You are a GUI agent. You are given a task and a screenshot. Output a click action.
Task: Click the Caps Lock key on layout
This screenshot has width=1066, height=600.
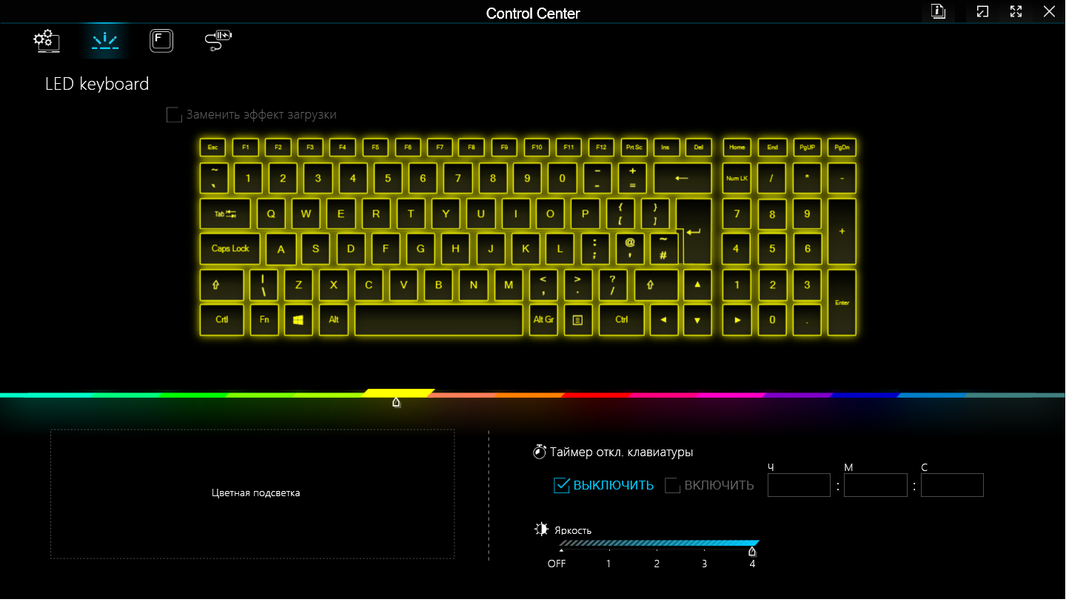click(x=230, y=249)
